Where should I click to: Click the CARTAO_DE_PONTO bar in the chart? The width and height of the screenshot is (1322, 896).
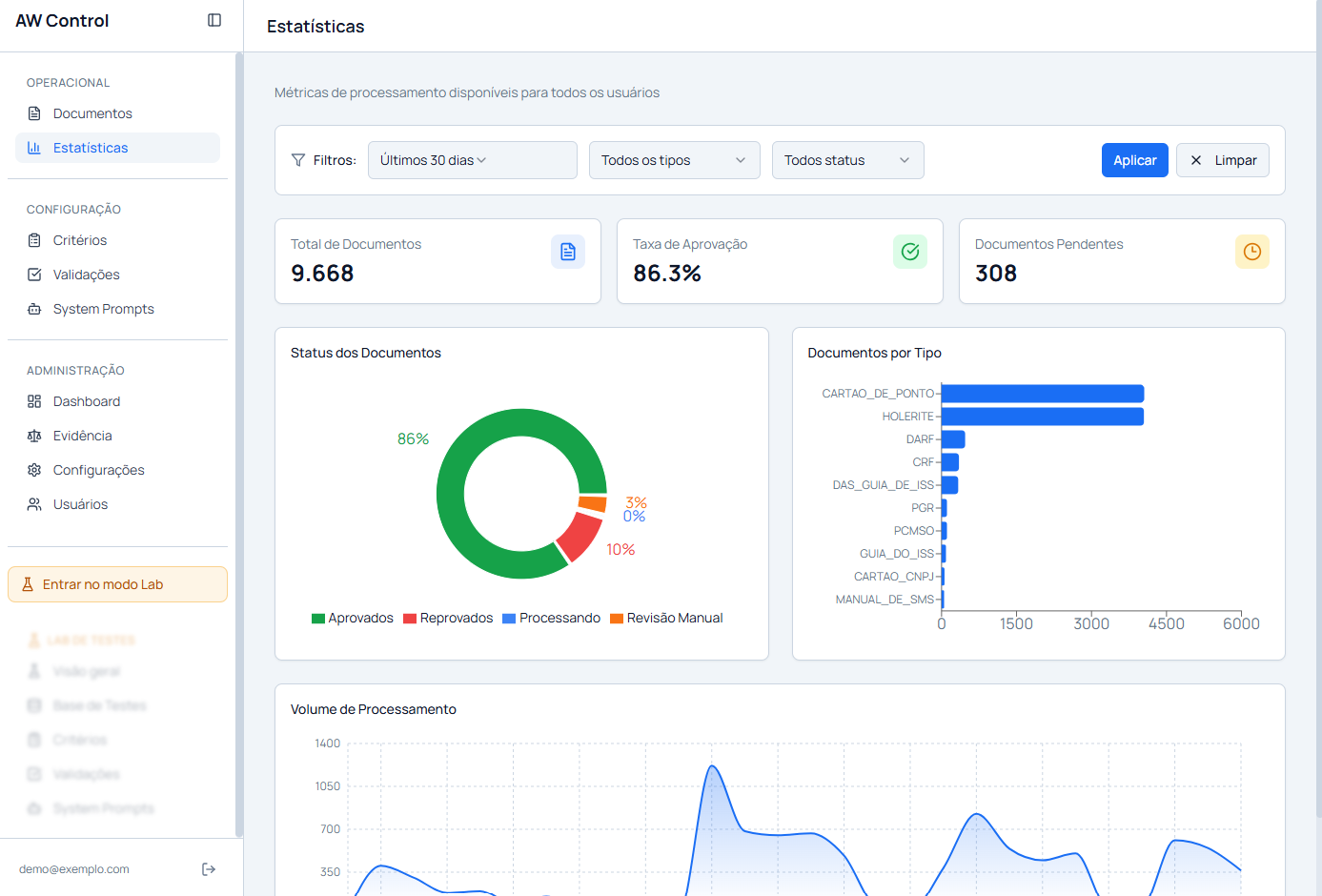click(x=1043, y=394)
